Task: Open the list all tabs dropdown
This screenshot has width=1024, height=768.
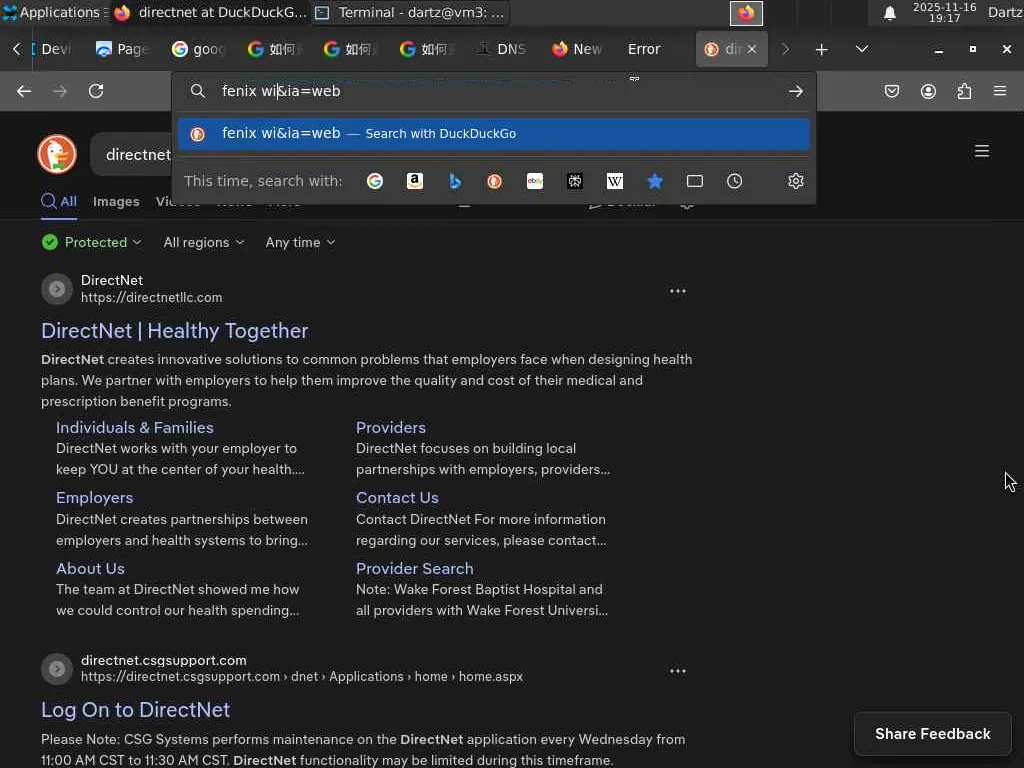Action: pos(862,49)
